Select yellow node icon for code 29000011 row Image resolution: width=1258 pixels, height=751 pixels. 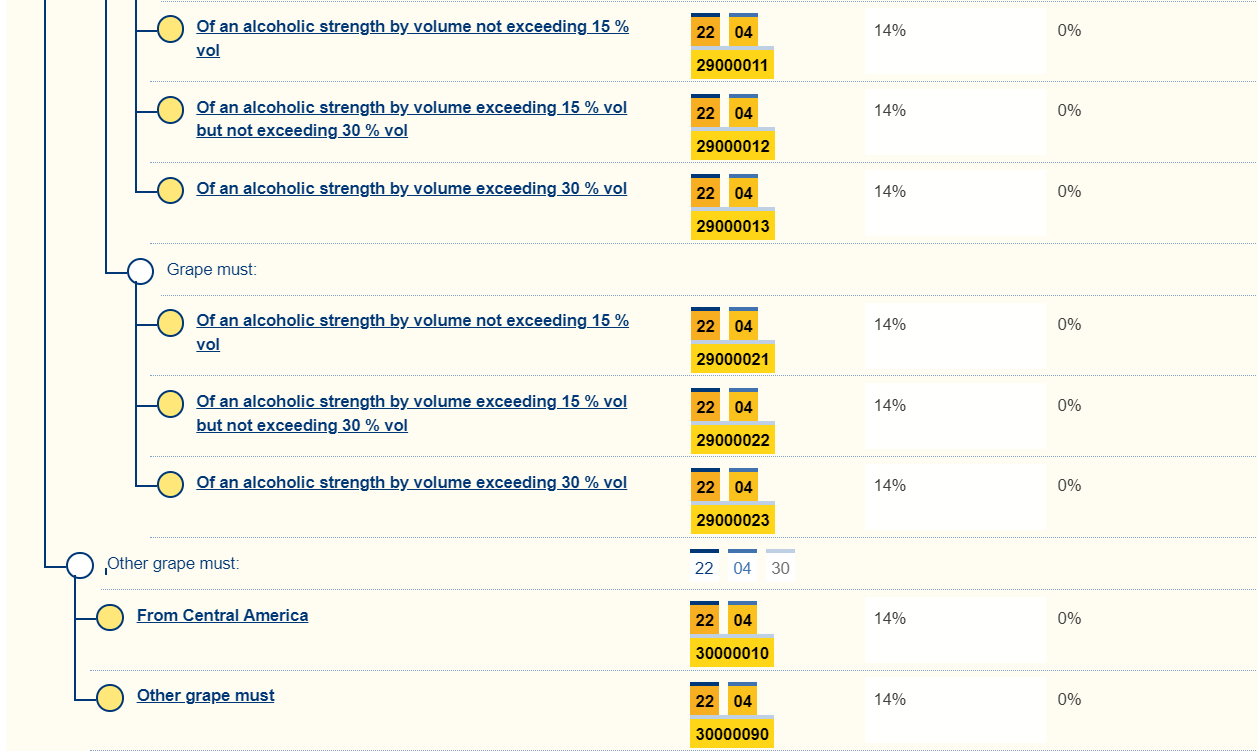[171, 30]
